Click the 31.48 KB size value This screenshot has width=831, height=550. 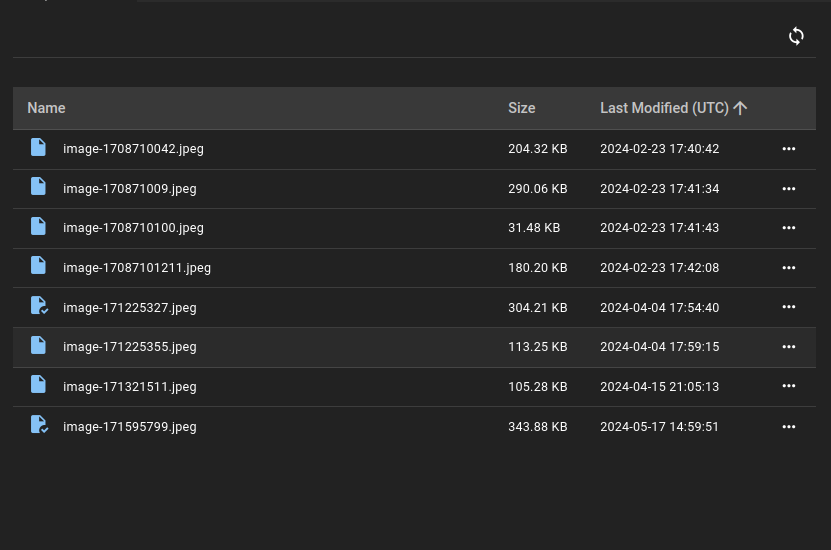click(x=534, y=228)
